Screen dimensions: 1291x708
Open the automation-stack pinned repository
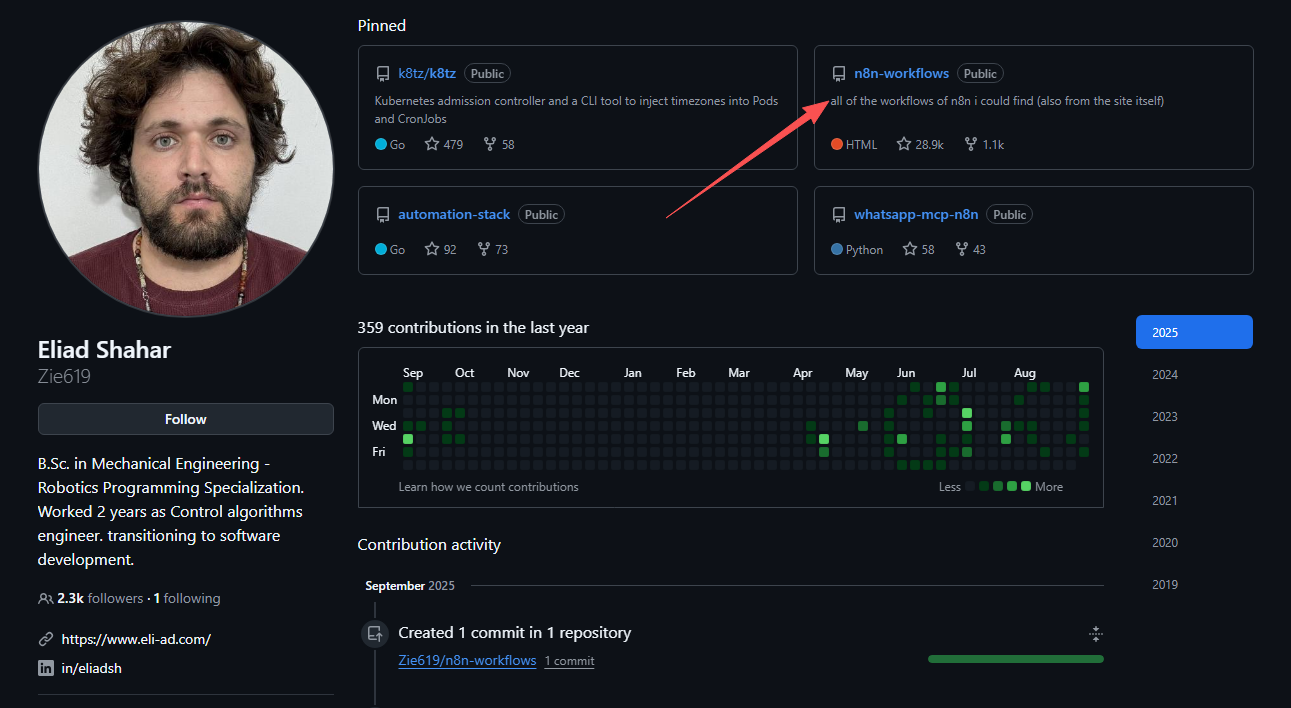pos(454,214)
